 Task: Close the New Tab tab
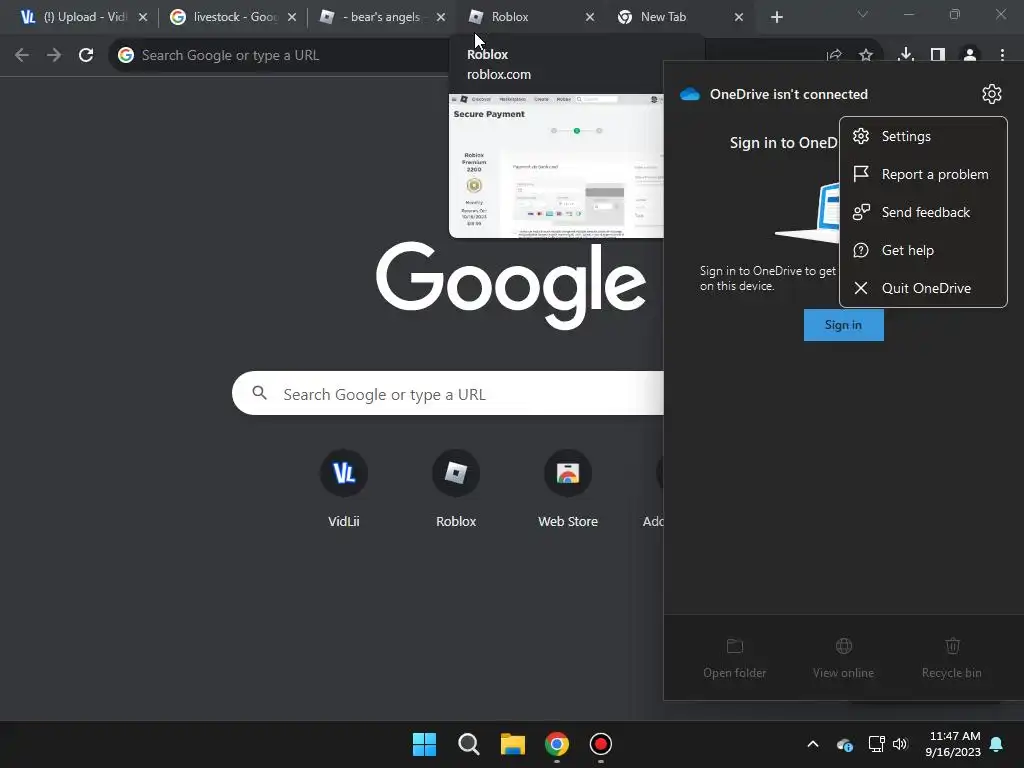[739, 17]
